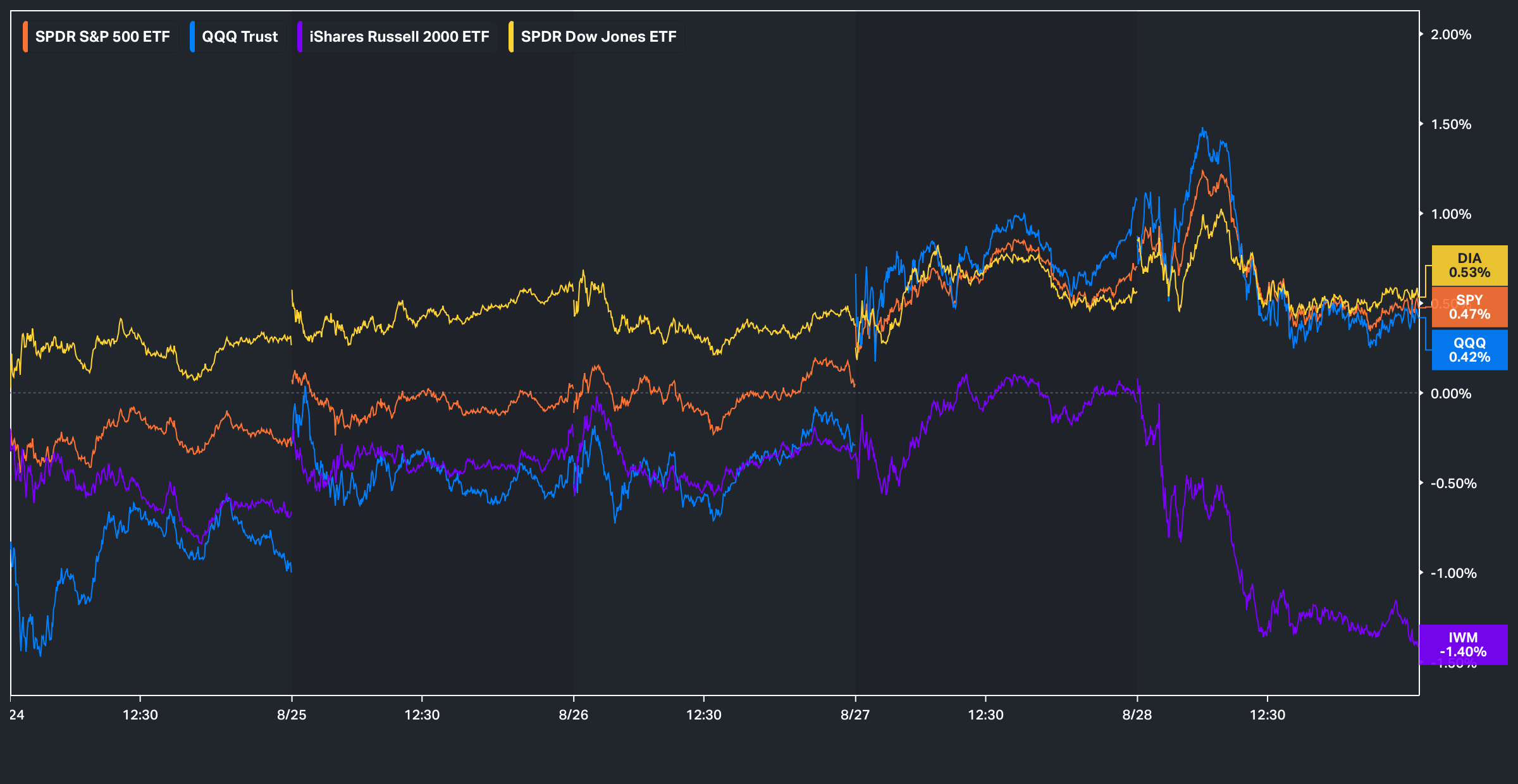Click the 0.00% y-axis label
Screen dimensions: 1518x784
1451,394
